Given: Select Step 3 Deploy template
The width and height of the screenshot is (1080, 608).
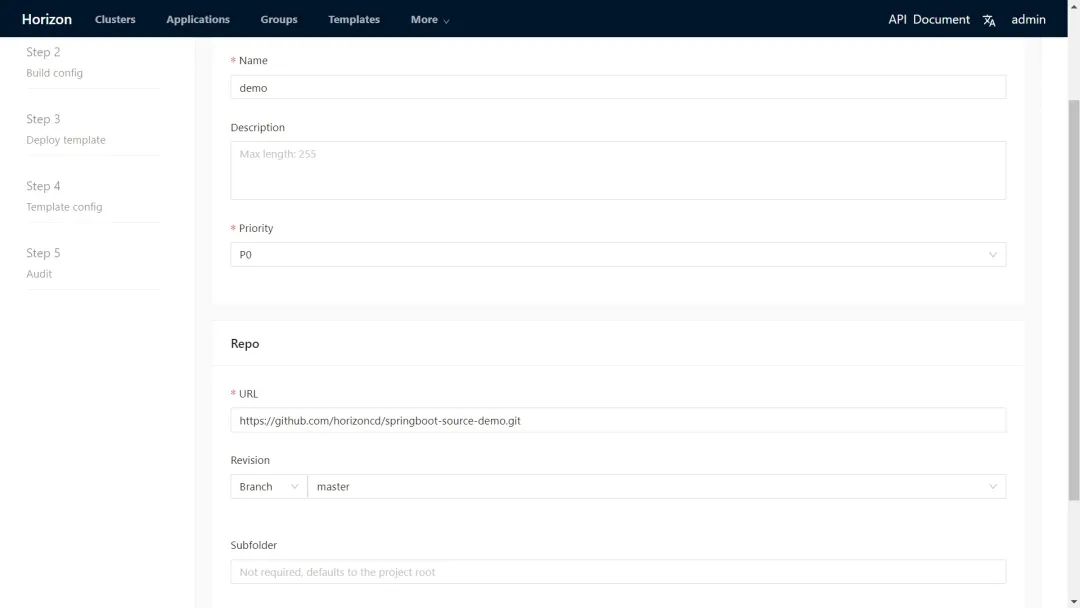Looking at the screenshot, I should point(65,129).
